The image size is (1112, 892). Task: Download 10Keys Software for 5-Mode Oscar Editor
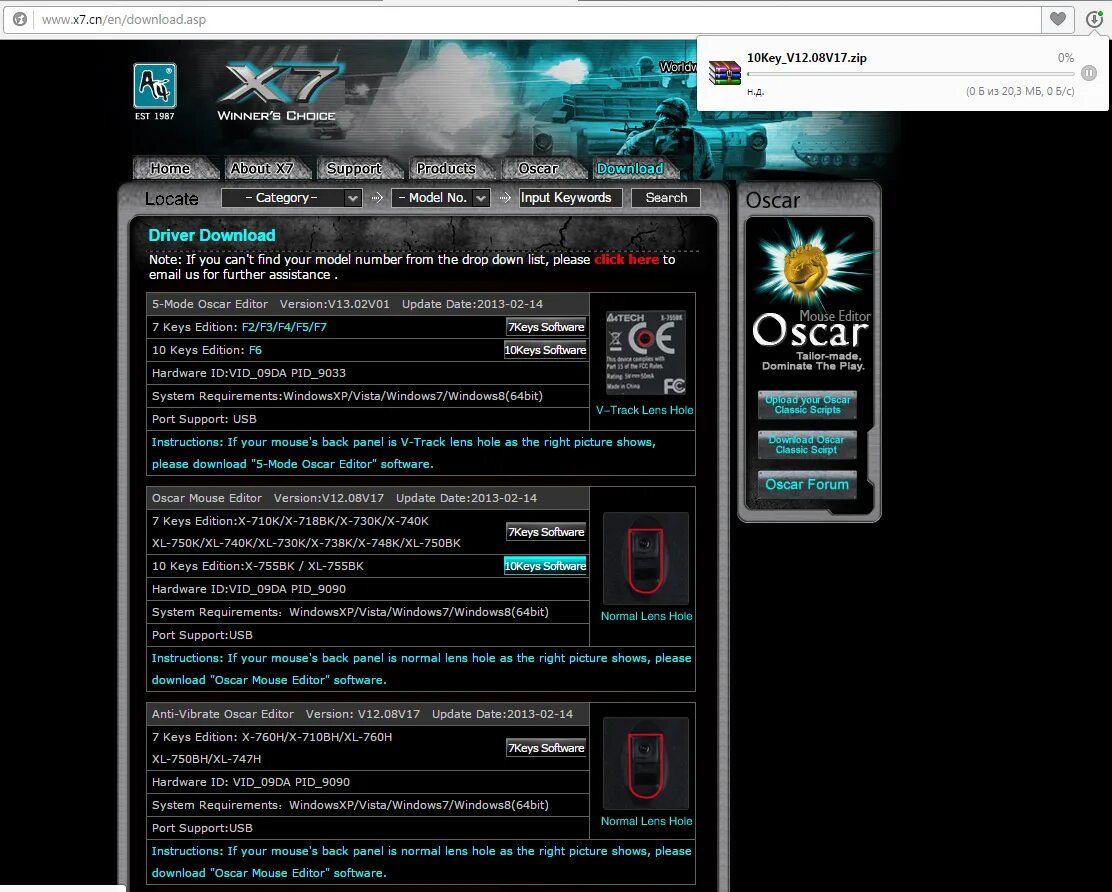[545, 350]
